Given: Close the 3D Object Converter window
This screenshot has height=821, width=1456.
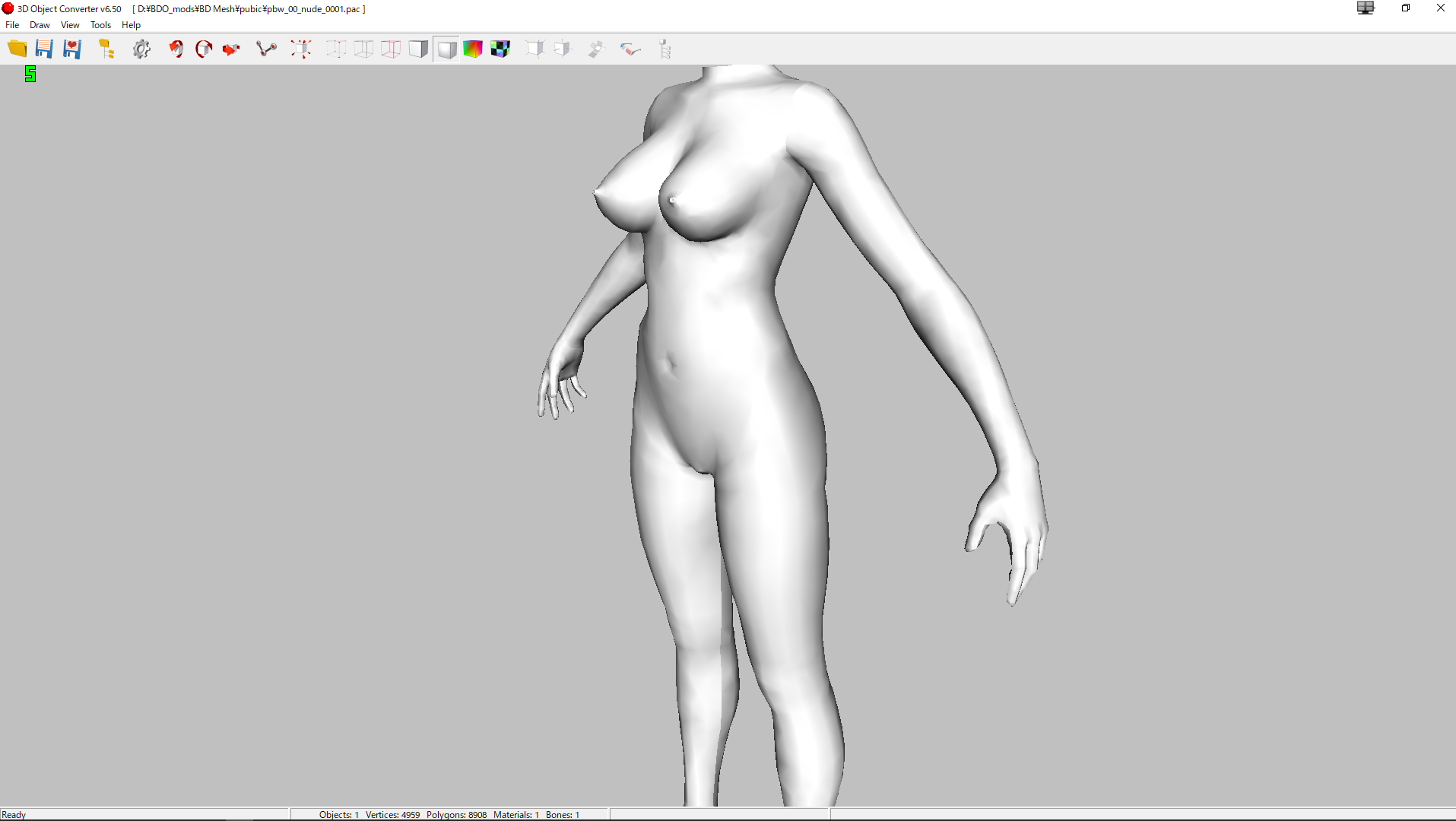Looking at the screenshot, I should click(x=1440, y=8).
